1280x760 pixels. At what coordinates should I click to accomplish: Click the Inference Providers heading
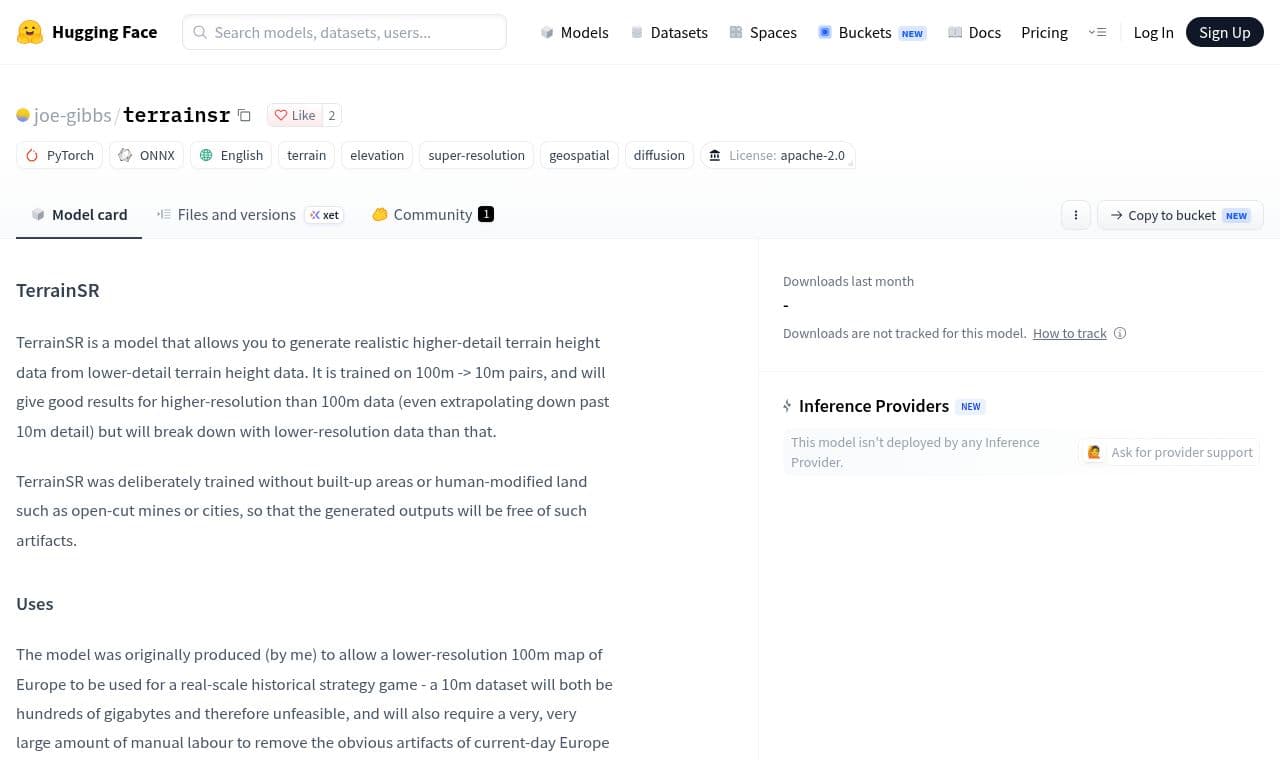[874, 406]
